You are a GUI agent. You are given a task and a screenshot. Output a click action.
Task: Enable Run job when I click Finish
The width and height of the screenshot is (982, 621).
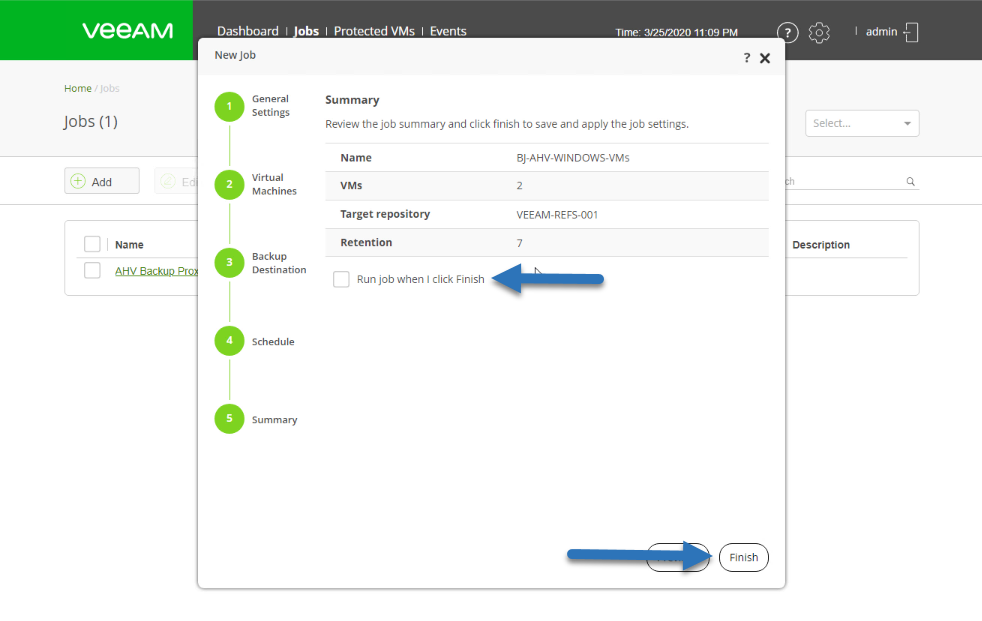pyautogui.click(x=341, y=279)
